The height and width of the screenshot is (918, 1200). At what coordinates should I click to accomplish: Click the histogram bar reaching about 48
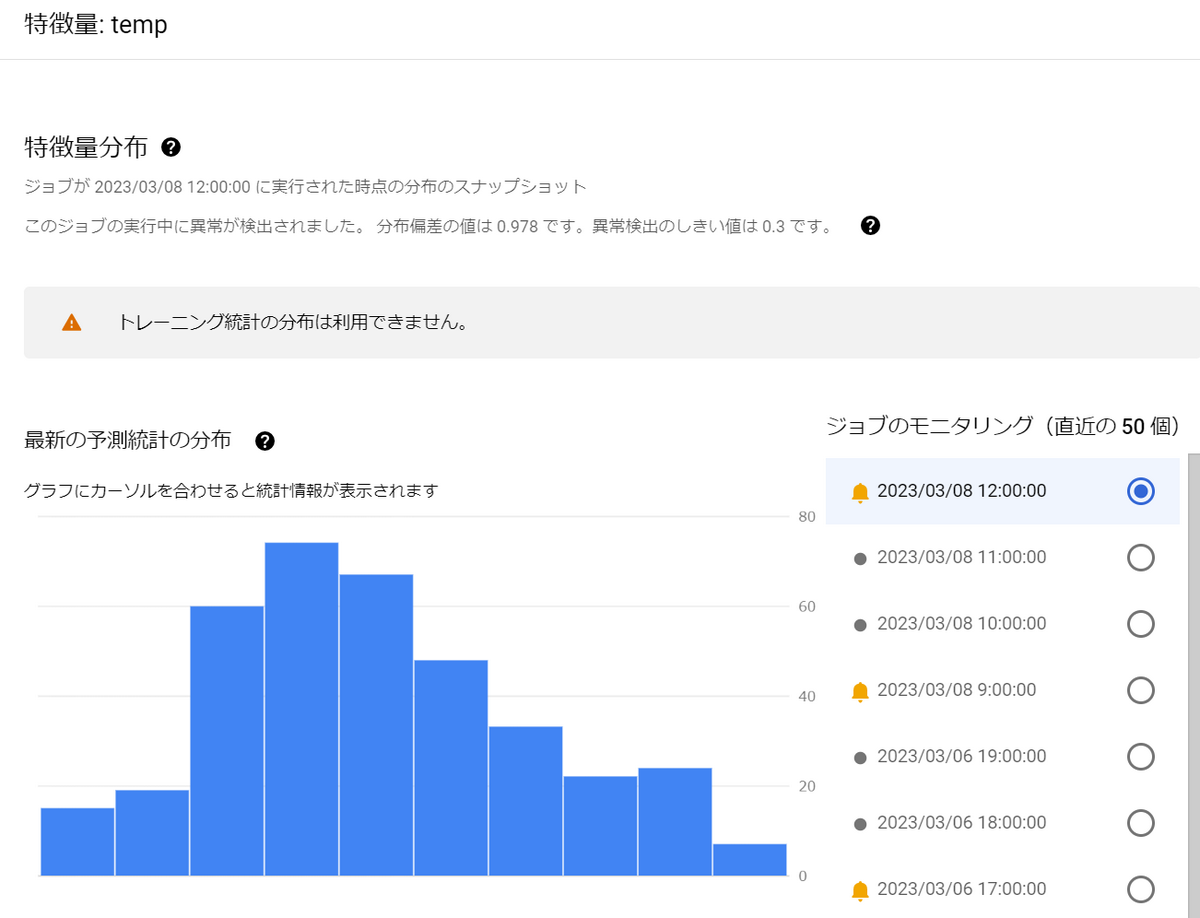coord(451,768)
